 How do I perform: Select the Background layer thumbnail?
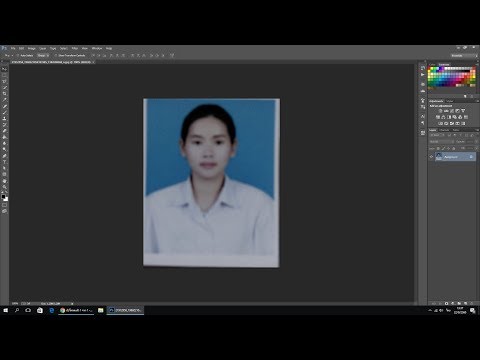pyautogui.click(x=439, y=157)
